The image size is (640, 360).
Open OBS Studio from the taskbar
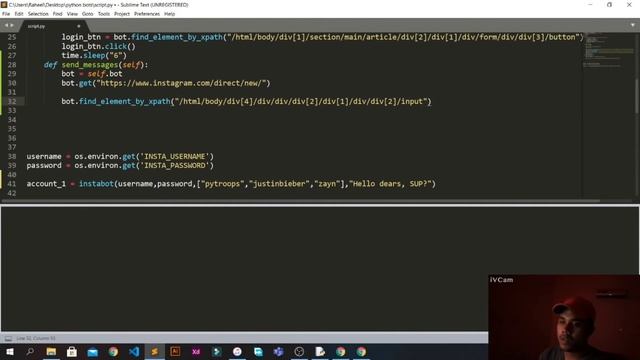click(x=299, y=351)
